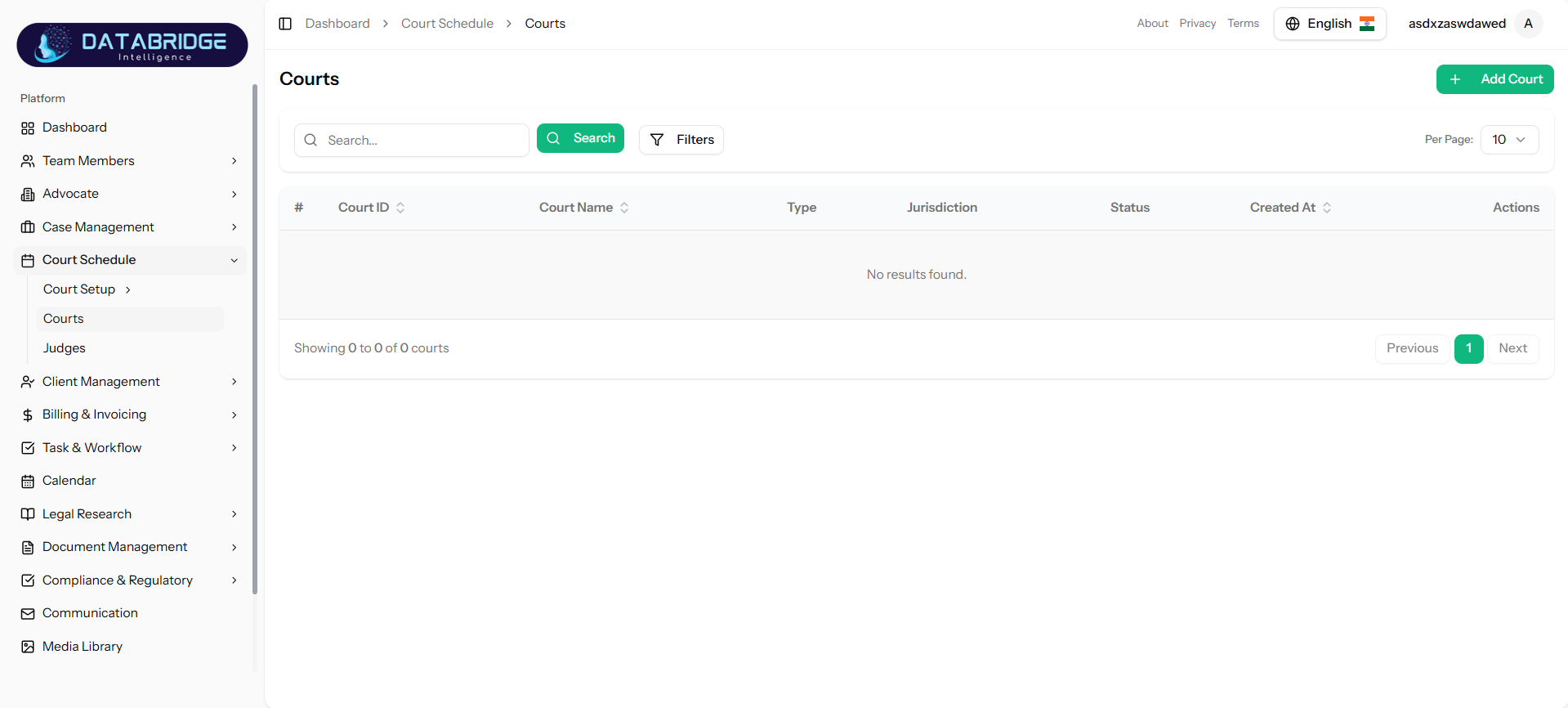The width and height of the screenshot is (1568, 708).
Task: Select Courts in the sidebar submenu
Action: [131, 319]
